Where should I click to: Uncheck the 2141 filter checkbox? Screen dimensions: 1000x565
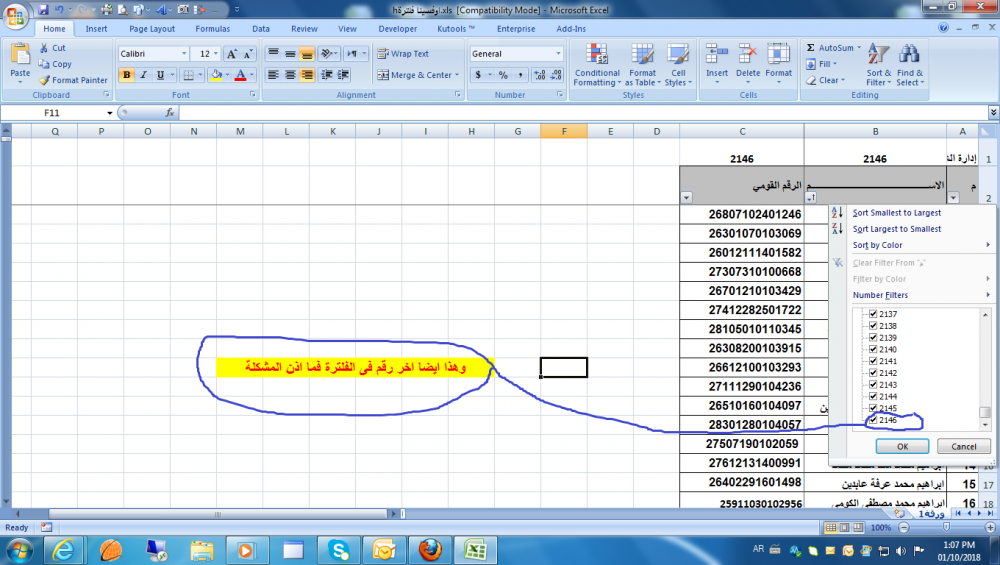coord(873,361)
